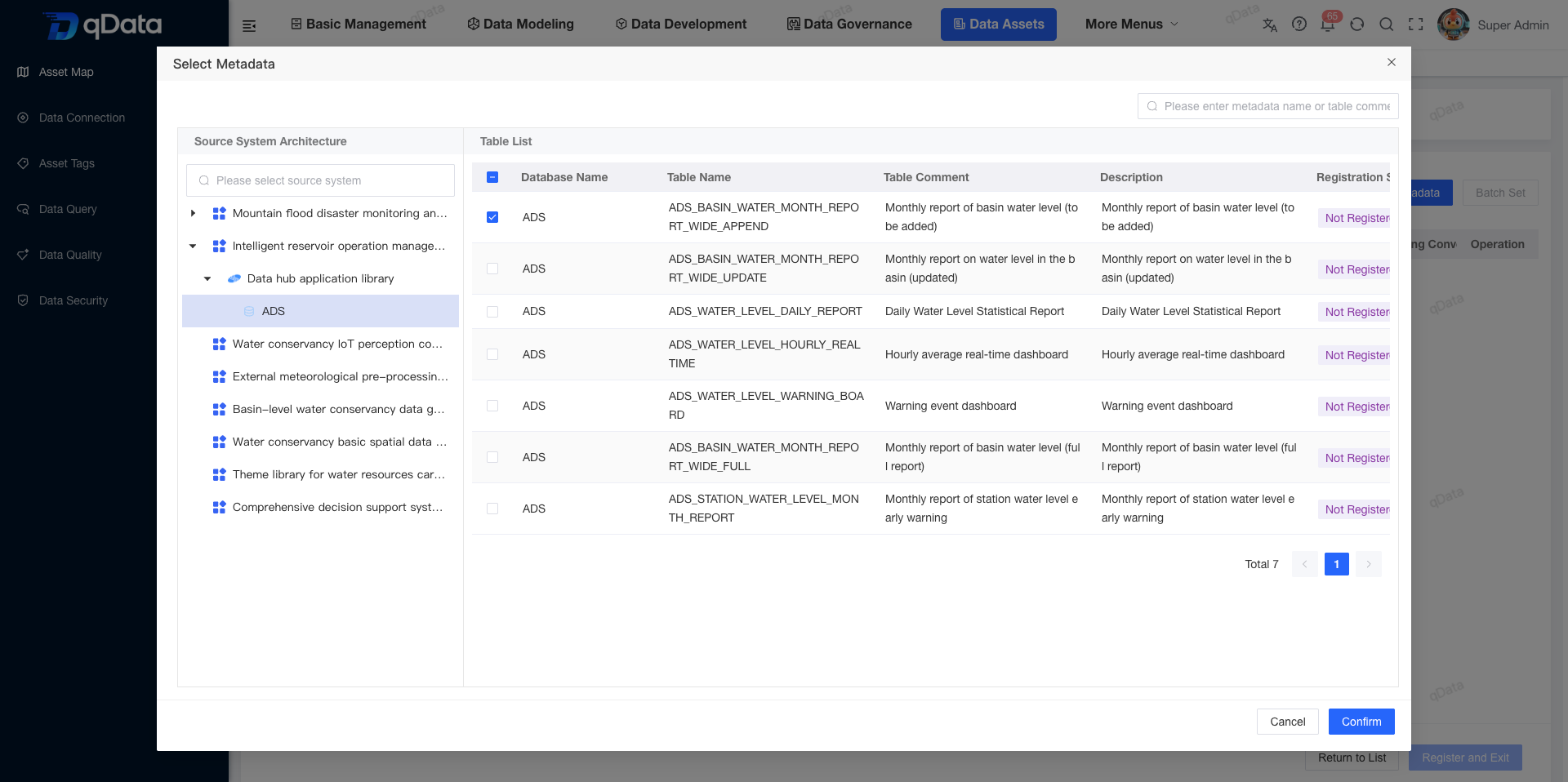Click the Data hub application library cloud icon
The image size is (1568, 782).
click(x=234, y=278)
